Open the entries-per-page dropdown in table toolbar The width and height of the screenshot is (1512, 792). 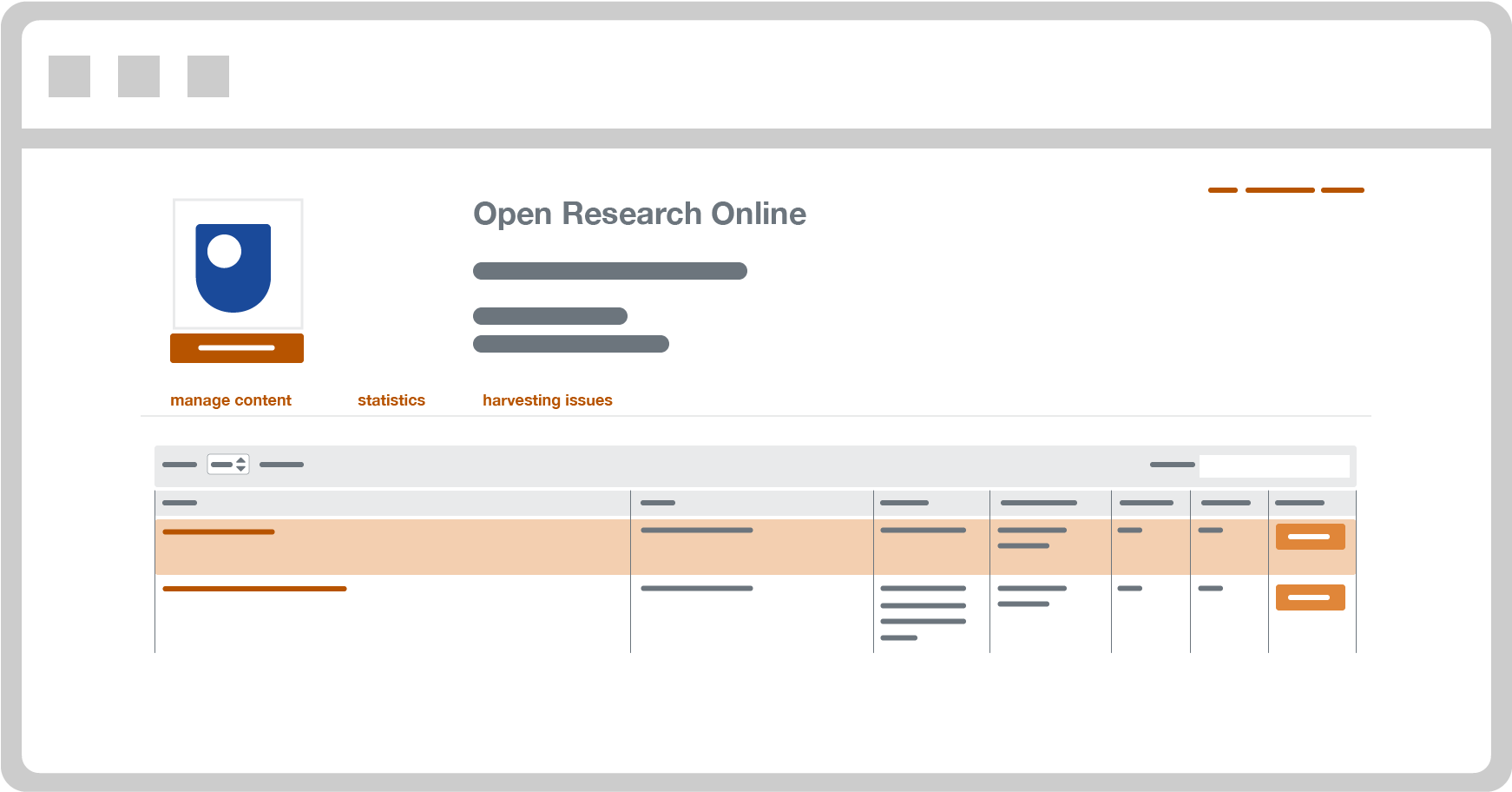click(x=228, y=465)
